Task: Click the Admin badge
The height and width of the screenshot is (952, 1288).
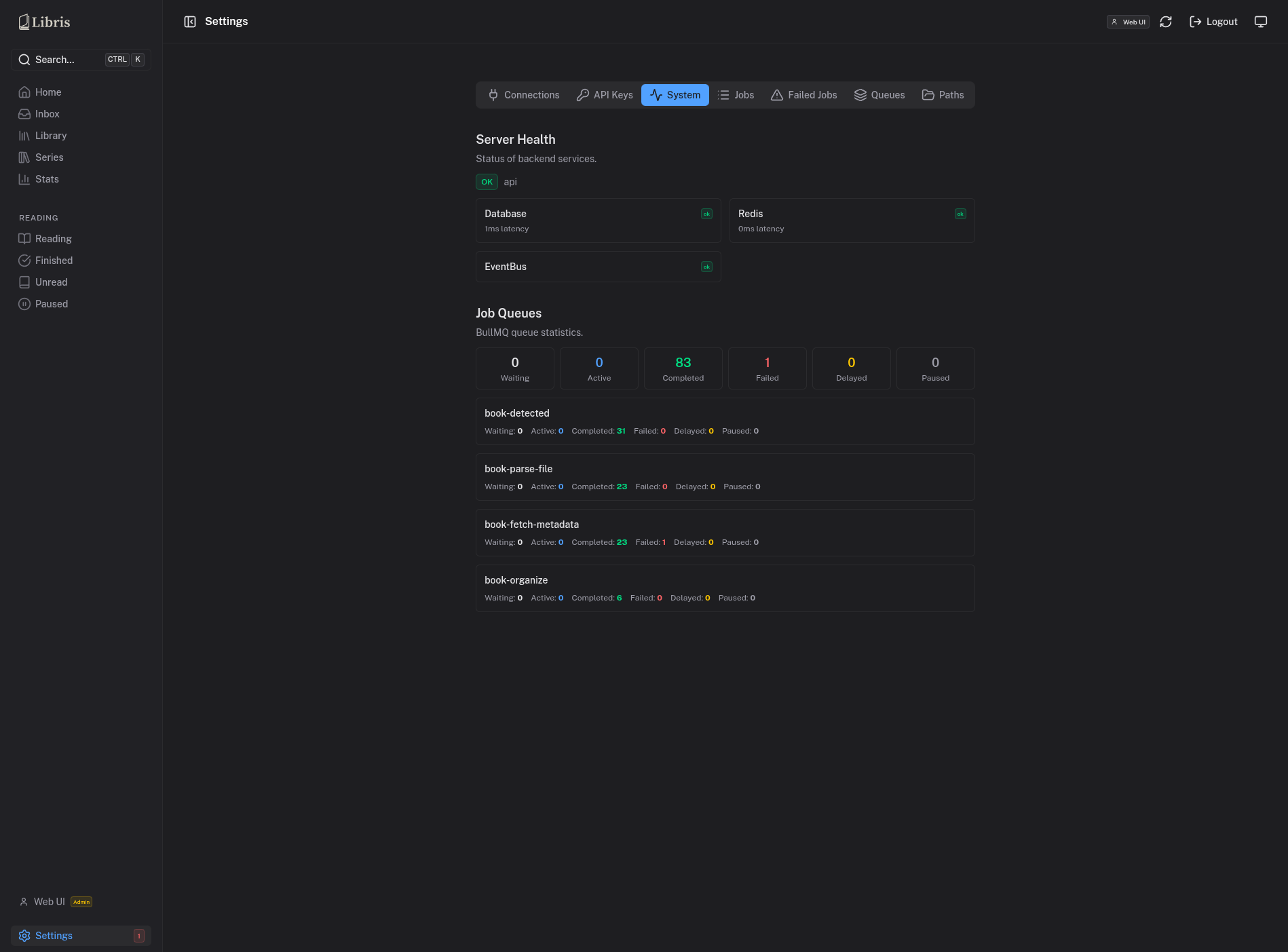Action: (81, 902)
